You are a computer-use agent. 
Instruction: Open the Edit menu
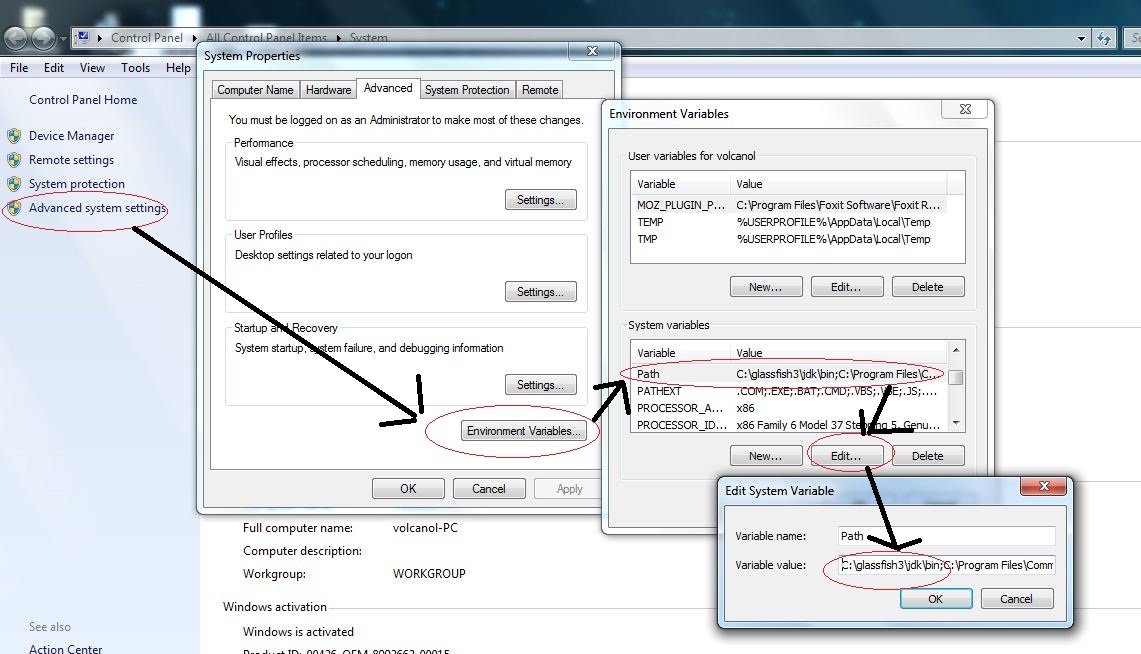pyautogui.click(x=54, y=68)
